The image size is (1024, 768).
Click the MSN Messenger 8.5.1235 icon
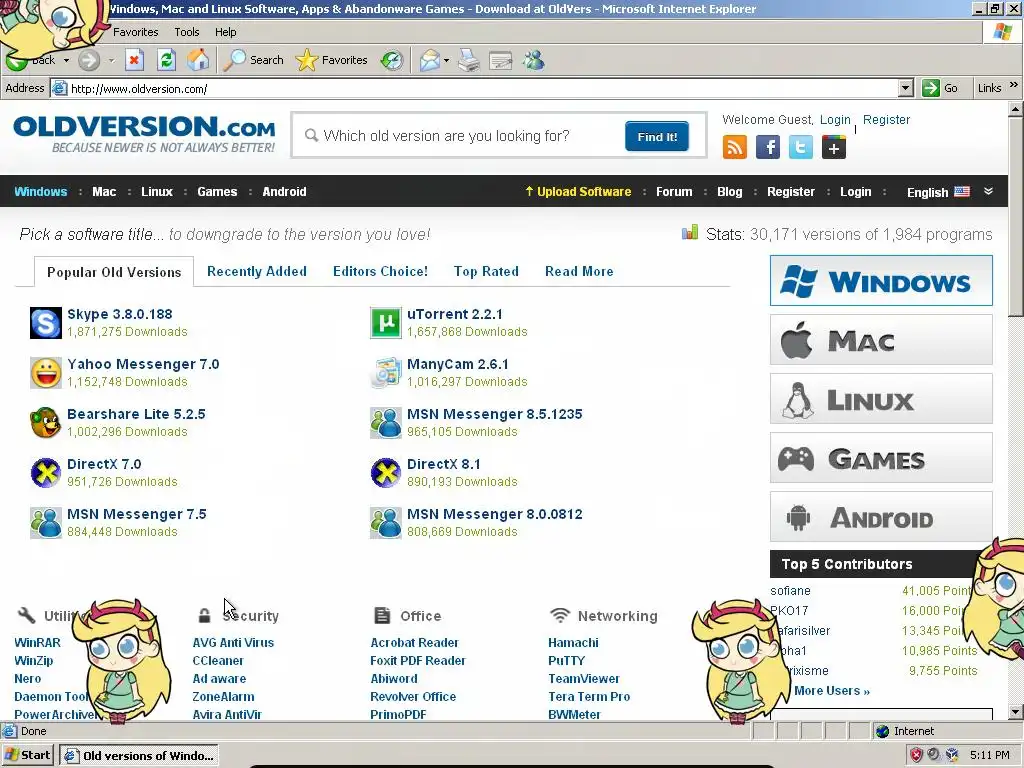coord(386,423)
